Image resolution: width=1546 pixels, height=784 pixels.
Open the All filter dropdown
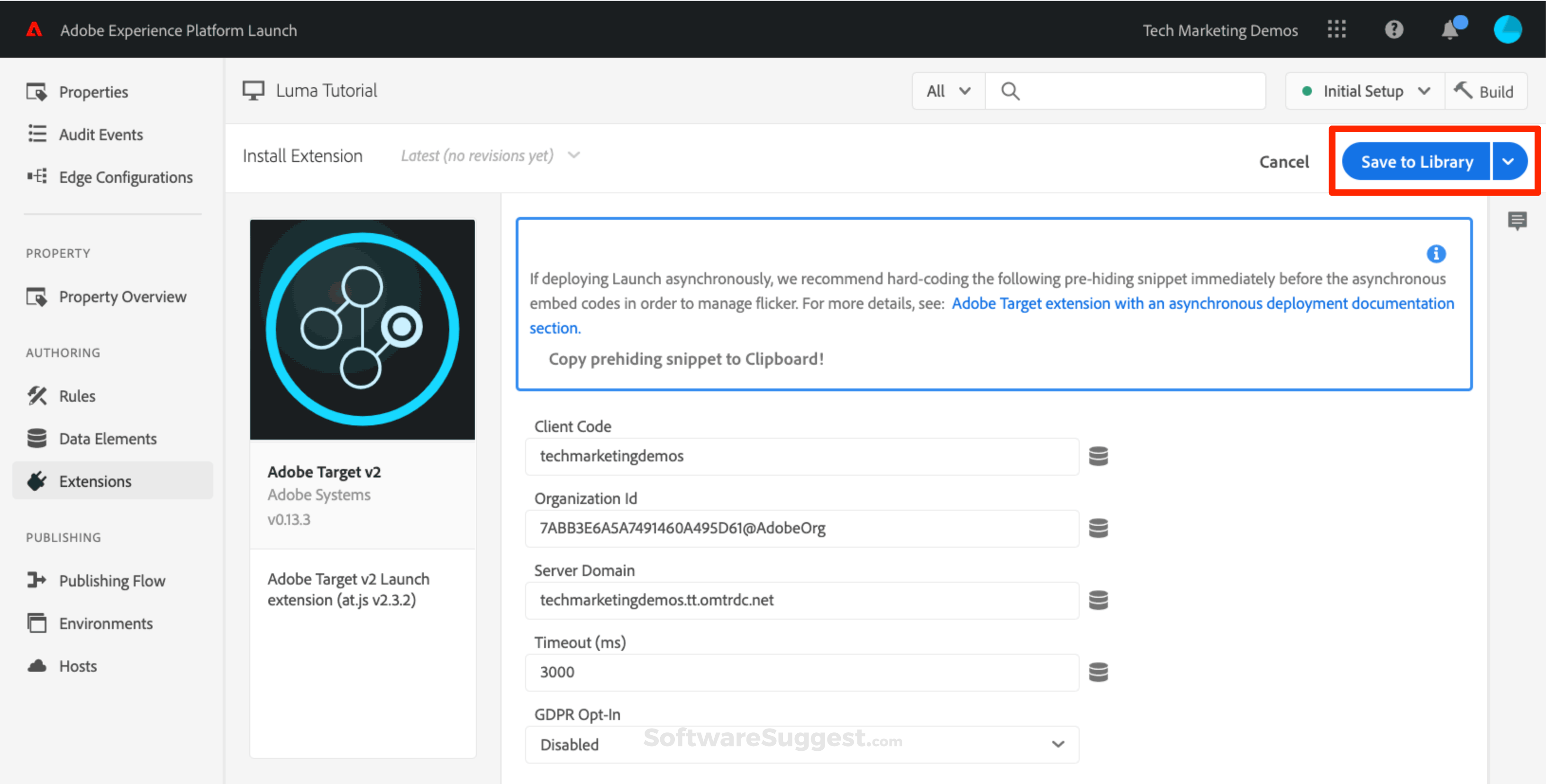tap(947, 90)
